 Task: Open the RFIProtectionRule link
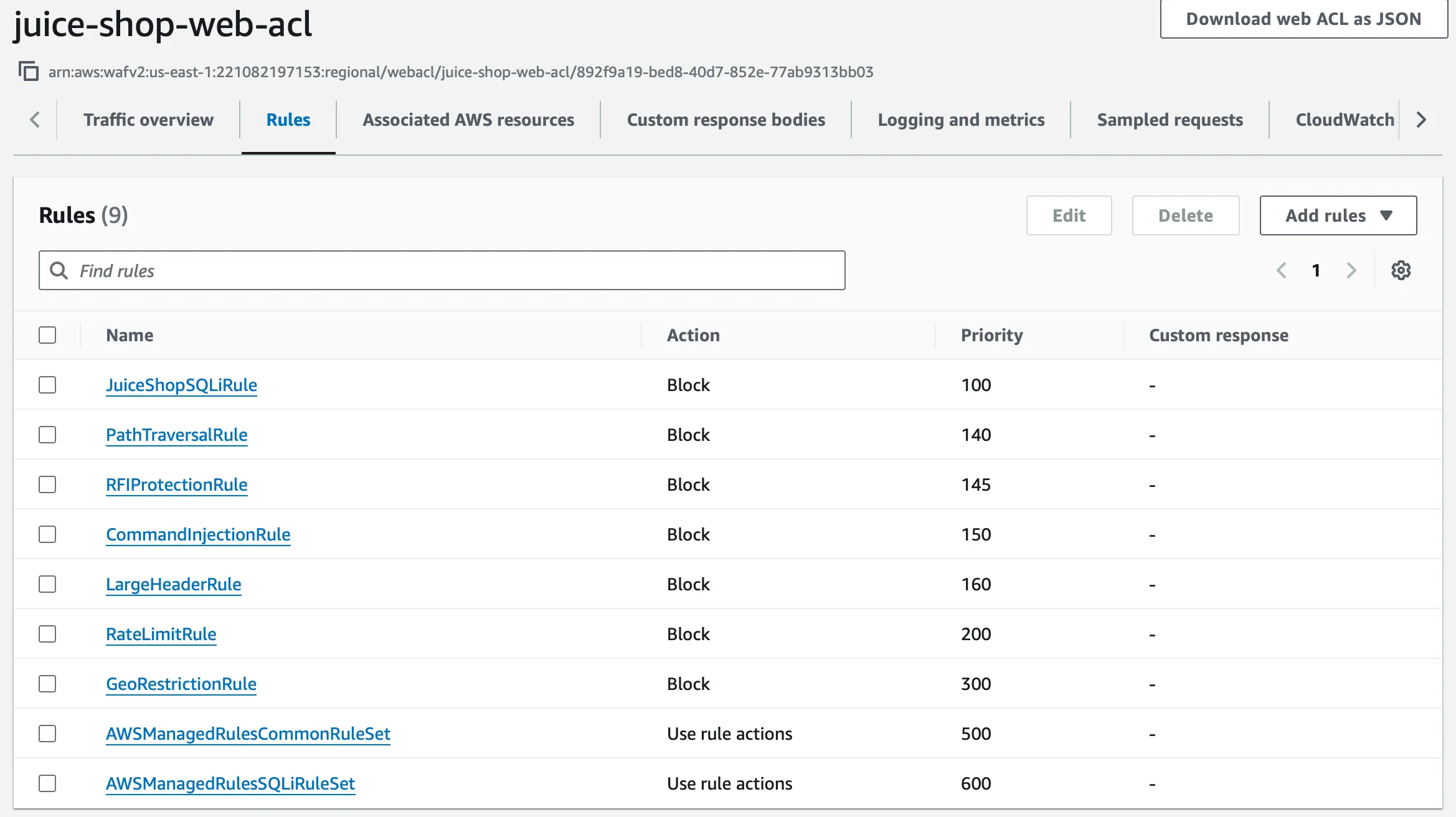click(x=176, y=484)
